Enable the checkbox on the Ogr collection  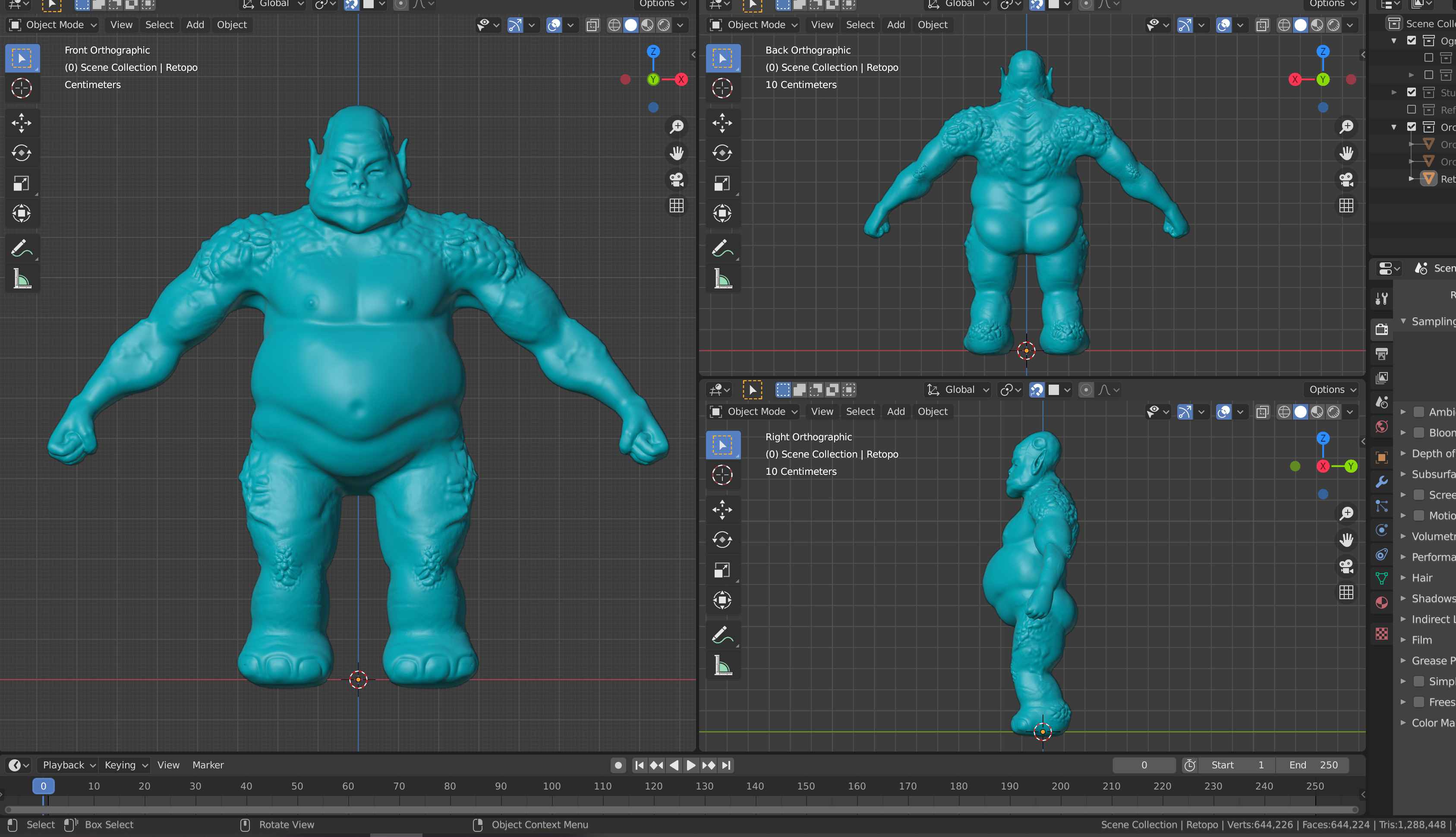(x=1411, y=40)
